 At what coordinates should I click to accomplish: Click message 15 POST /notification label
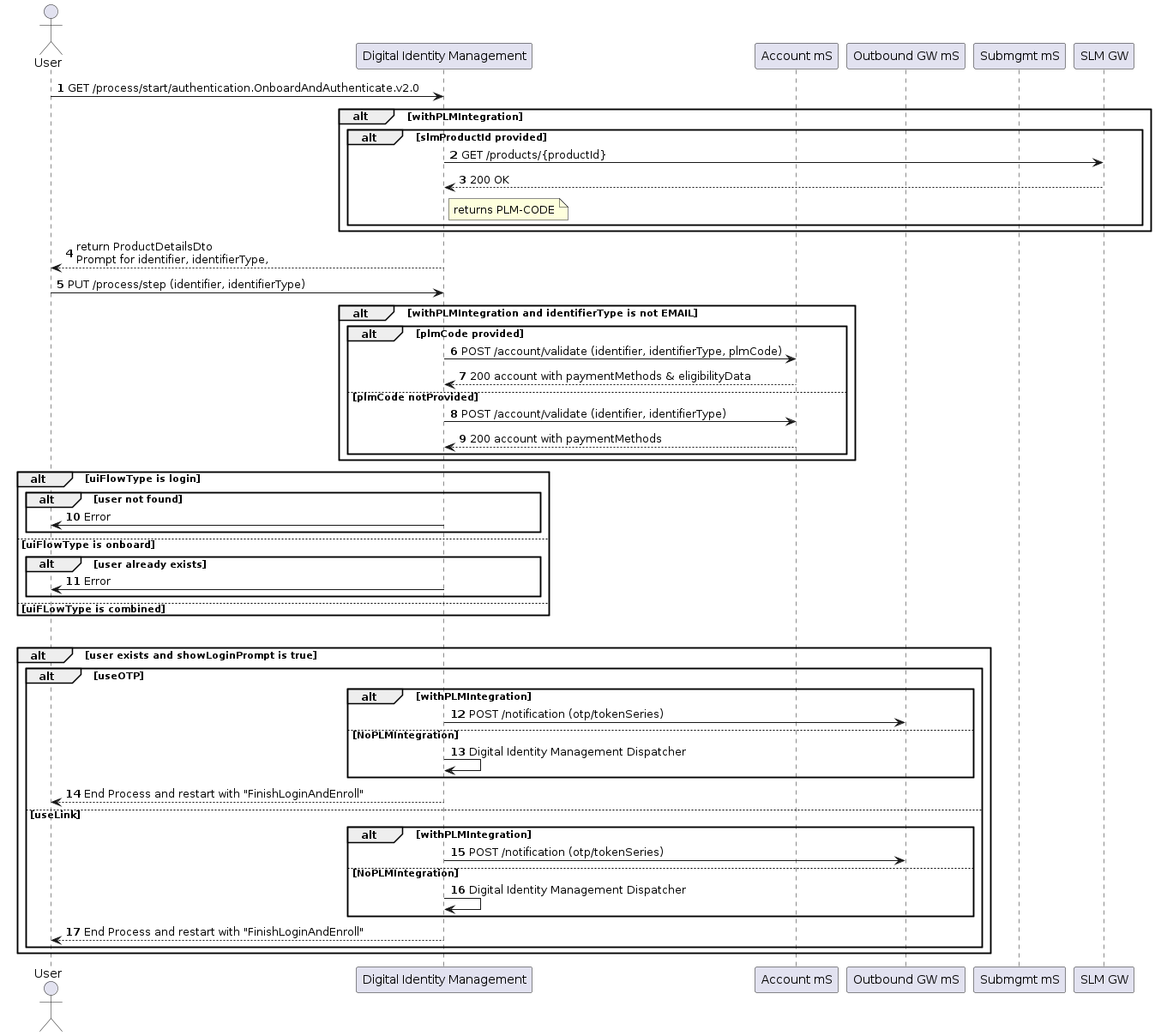(556, 852)
